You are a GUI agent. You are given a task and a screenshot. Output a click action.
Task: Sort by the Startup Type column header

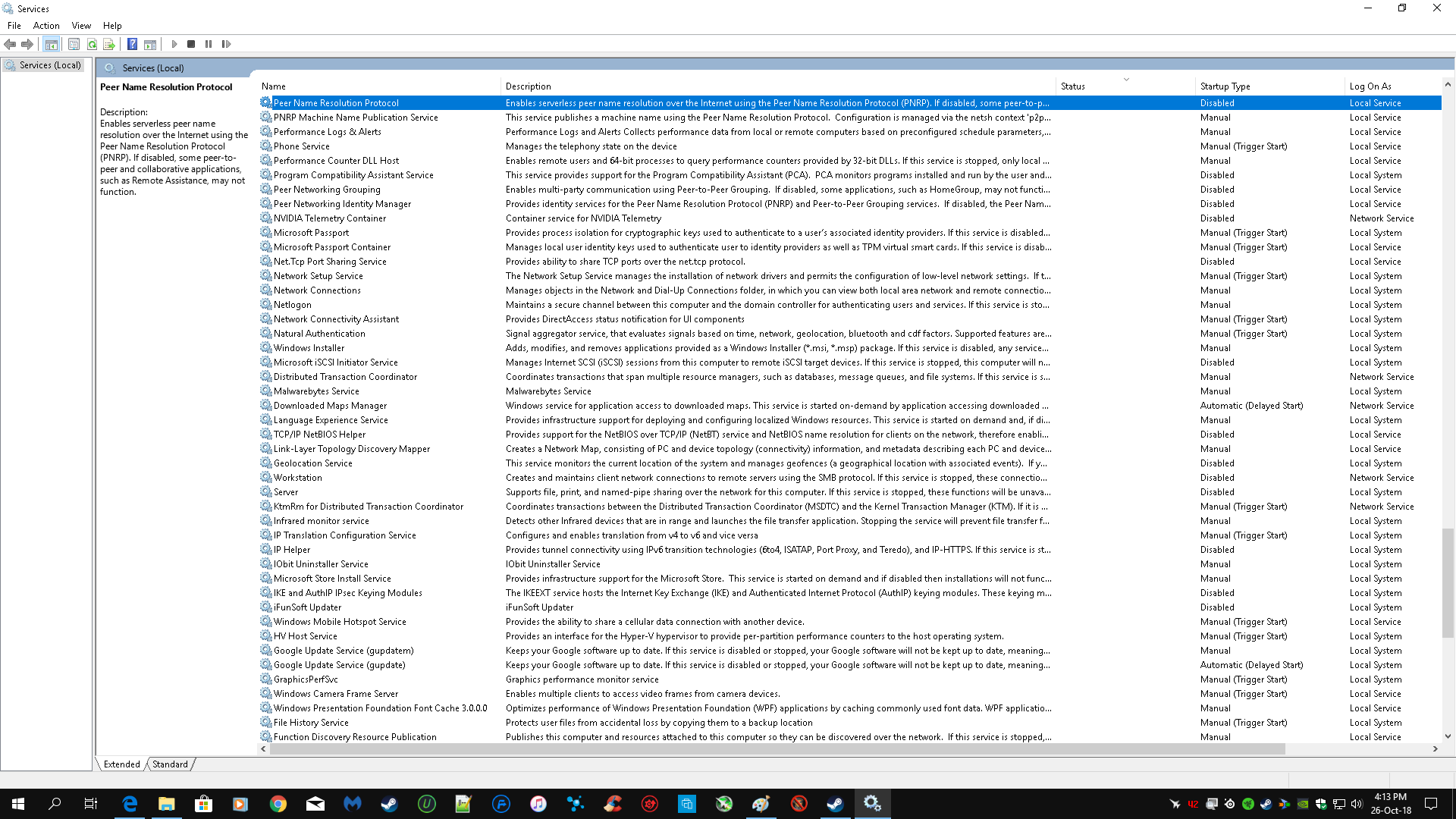[x=1225, y=86]
